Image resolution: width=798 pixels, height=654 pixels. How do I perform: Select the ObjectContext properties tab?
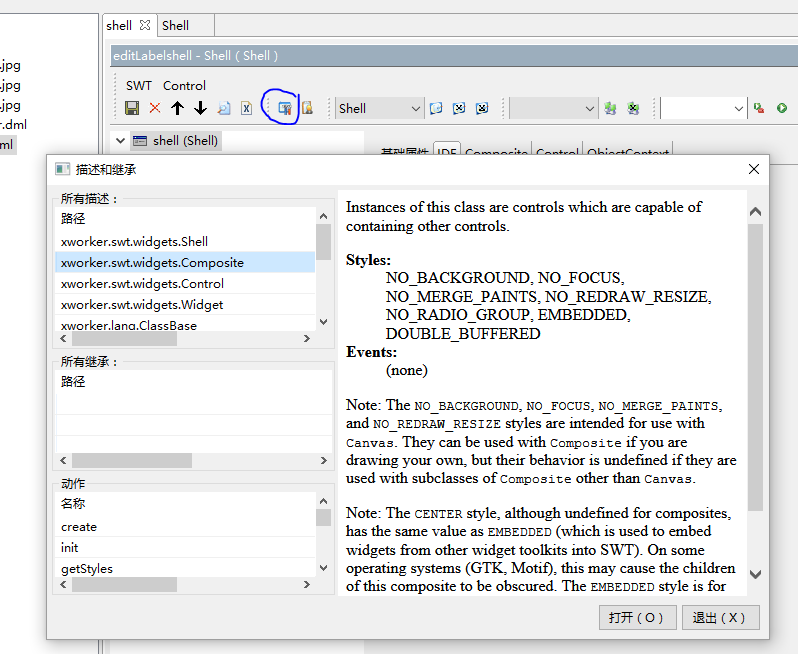(628, 150)
